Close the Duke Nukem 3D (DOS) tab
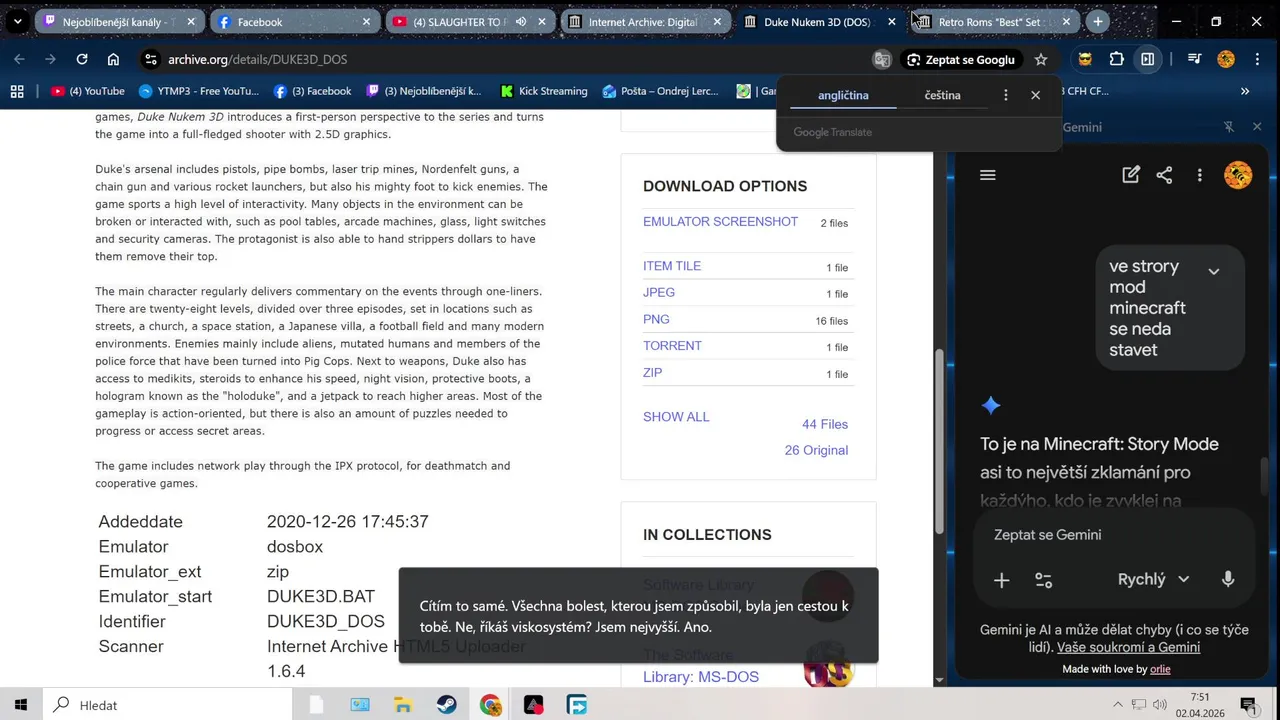Image resolution: width=1280 pixels, height=720 pixels. [892, 22]
